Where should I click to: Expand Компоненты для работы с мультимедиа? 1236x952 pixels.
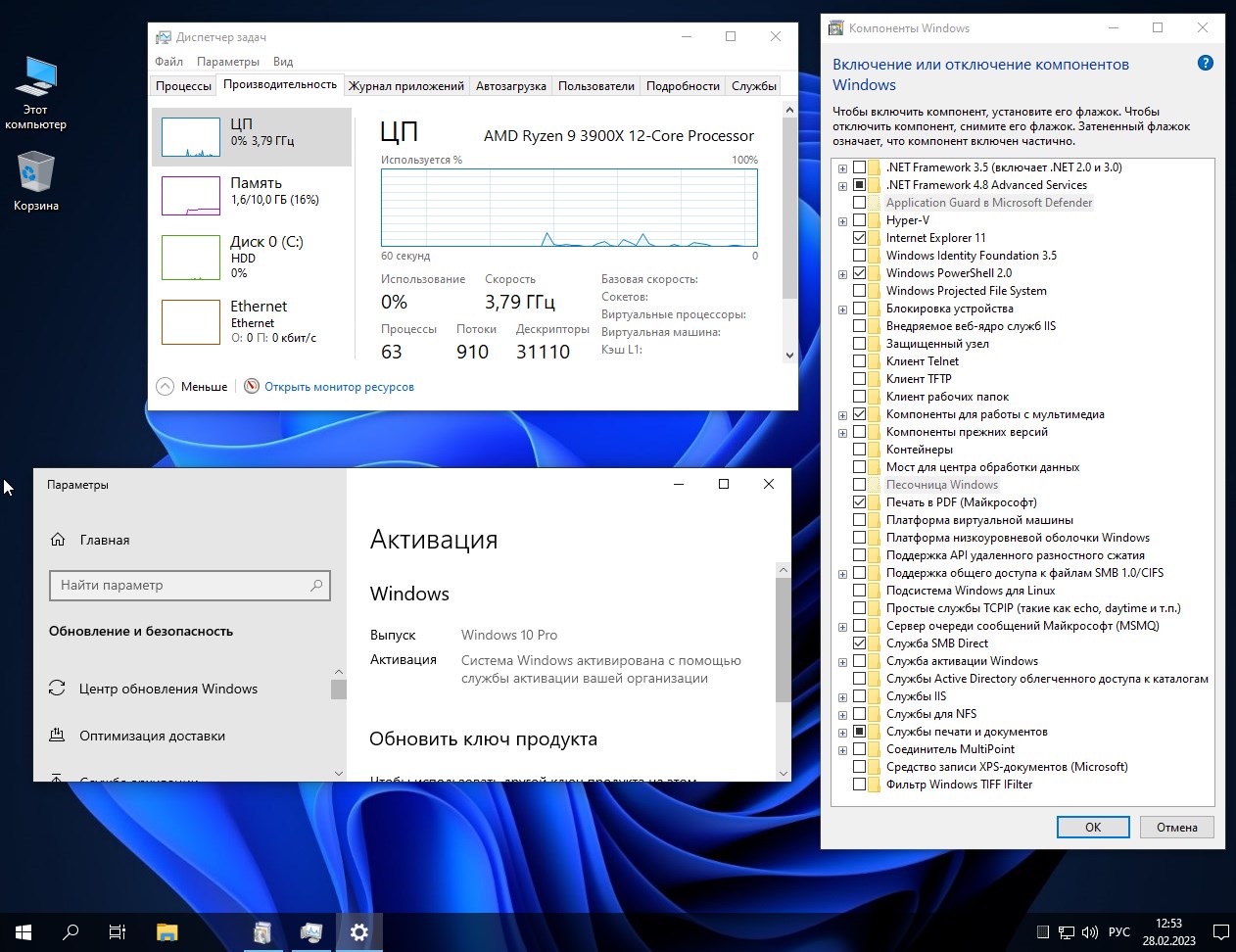click(841, 414)
